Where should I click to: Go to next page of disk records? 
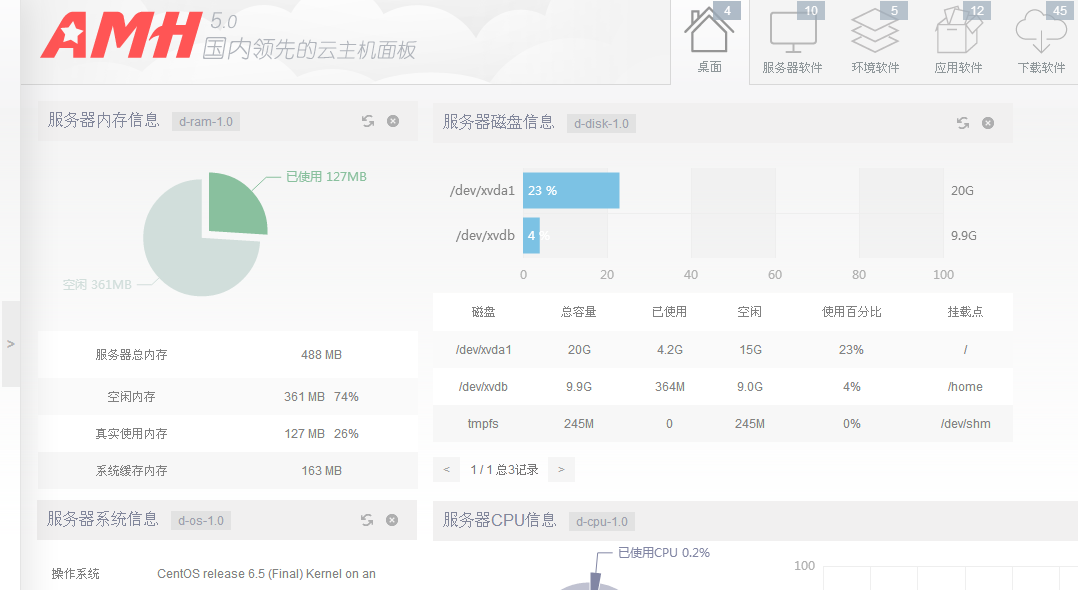tap(561, 469)
